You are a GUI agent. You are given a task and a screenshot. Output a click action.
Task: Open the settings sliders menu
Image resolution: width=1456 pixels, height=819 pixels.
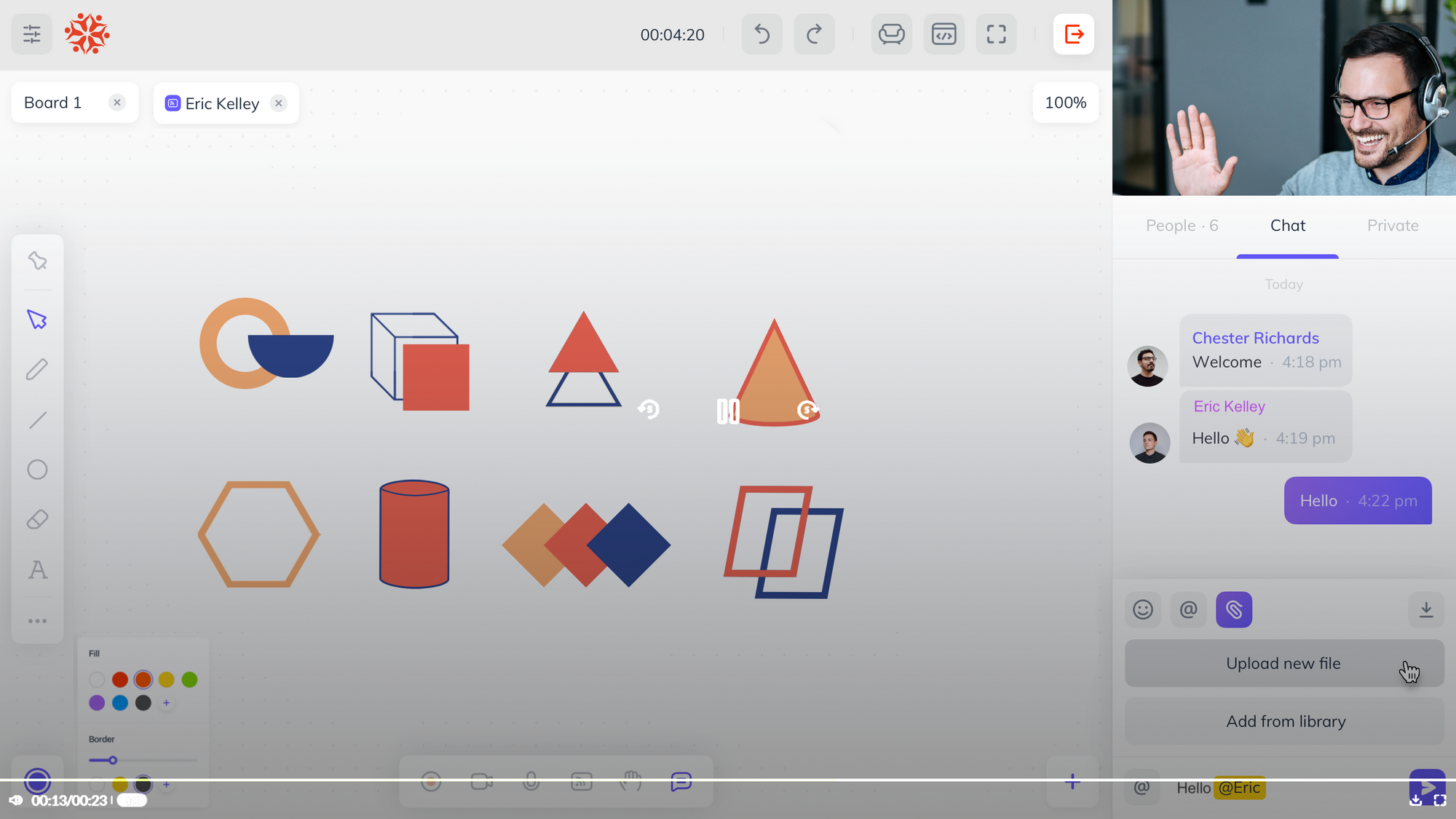point(31,34)
